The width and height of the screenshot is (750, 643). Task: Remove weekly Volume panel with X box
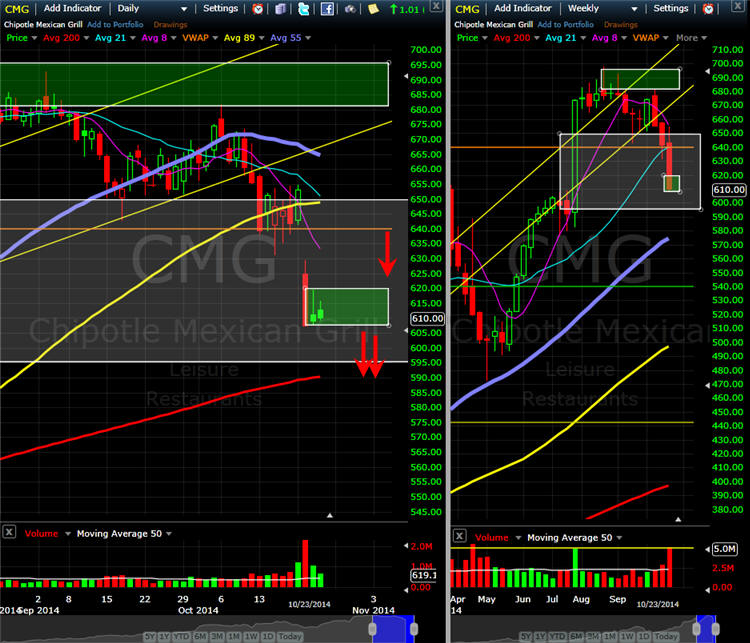460,536
